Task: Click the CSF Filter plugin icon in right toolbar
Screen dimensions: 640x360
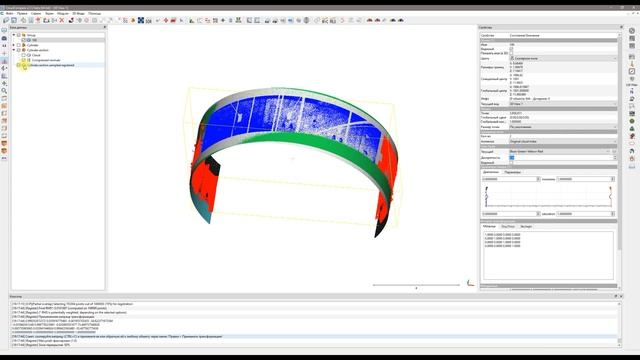Action: pyautogui.click(x=632, y=85)
